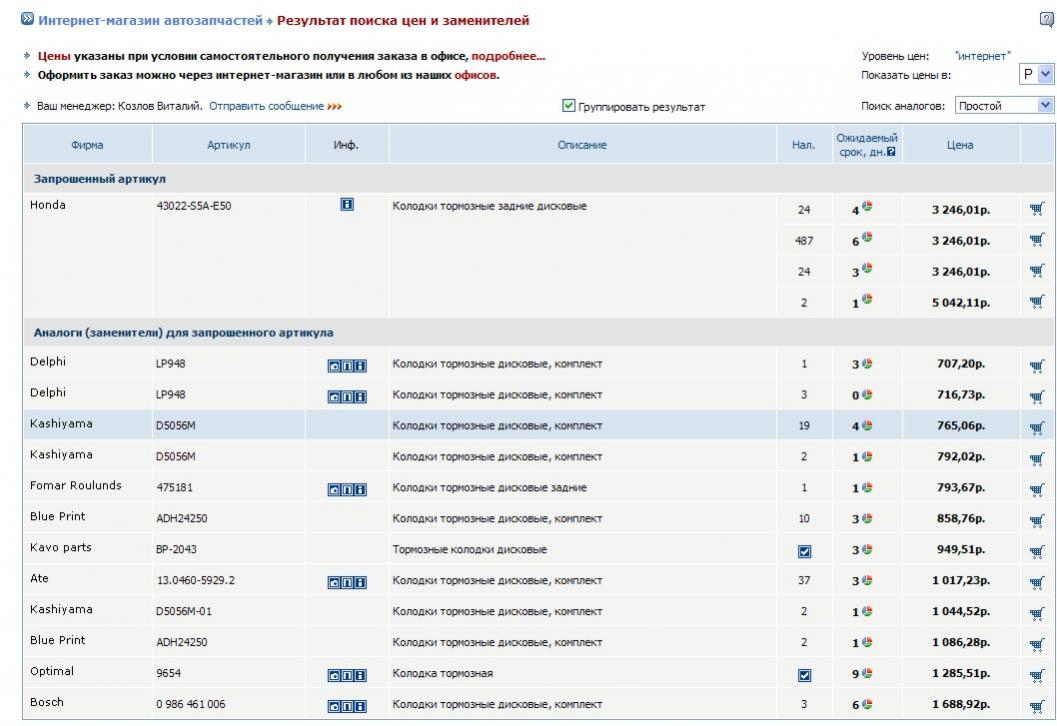Open photo icon for Optimal 9654

tap(334, 675)
